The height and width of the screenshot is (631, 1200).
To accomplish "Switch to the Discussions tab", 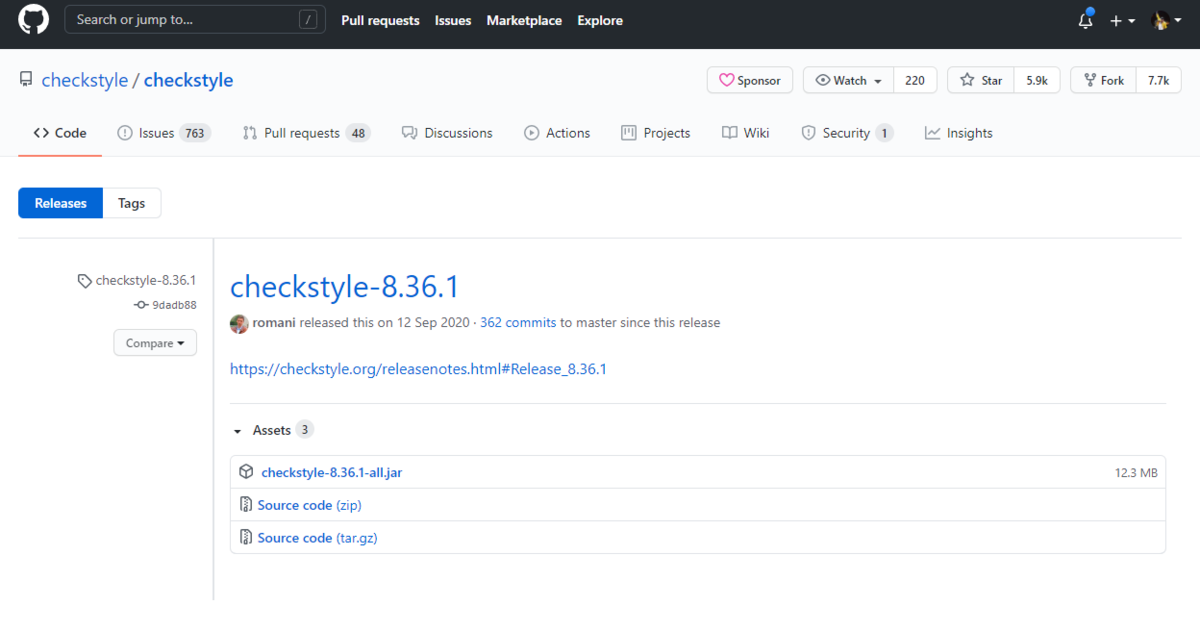I will [447, 132].
